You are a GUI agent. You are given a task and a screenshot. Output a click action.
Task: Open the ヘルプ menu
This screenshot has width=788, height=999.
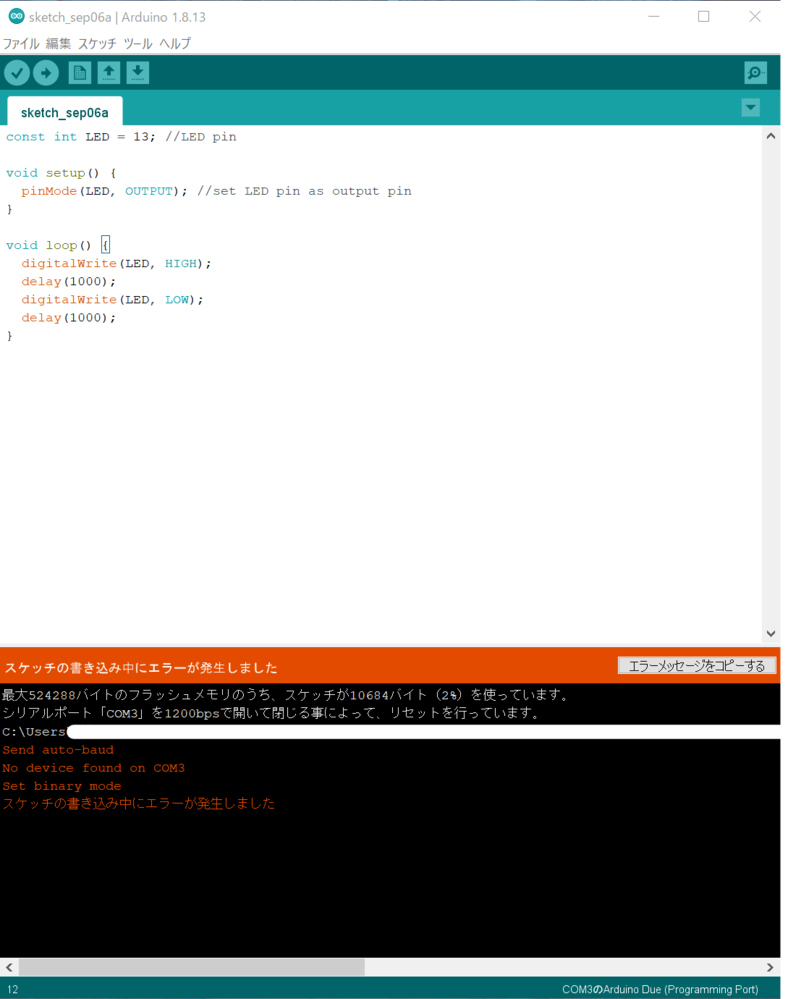pos(175,44)
